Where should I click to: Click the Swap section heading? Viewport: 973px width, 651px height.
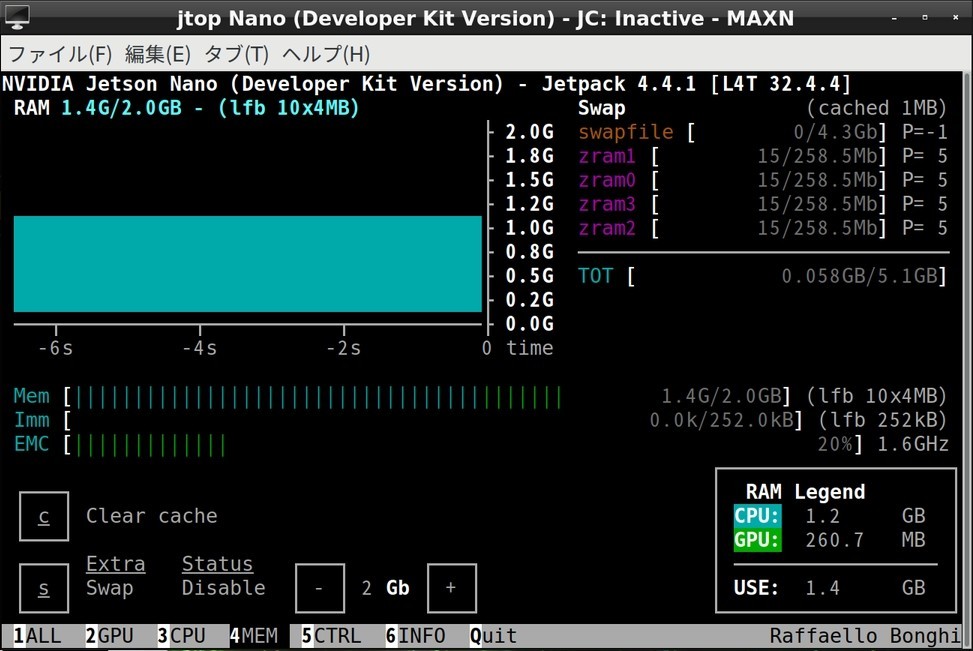point(601,108)
